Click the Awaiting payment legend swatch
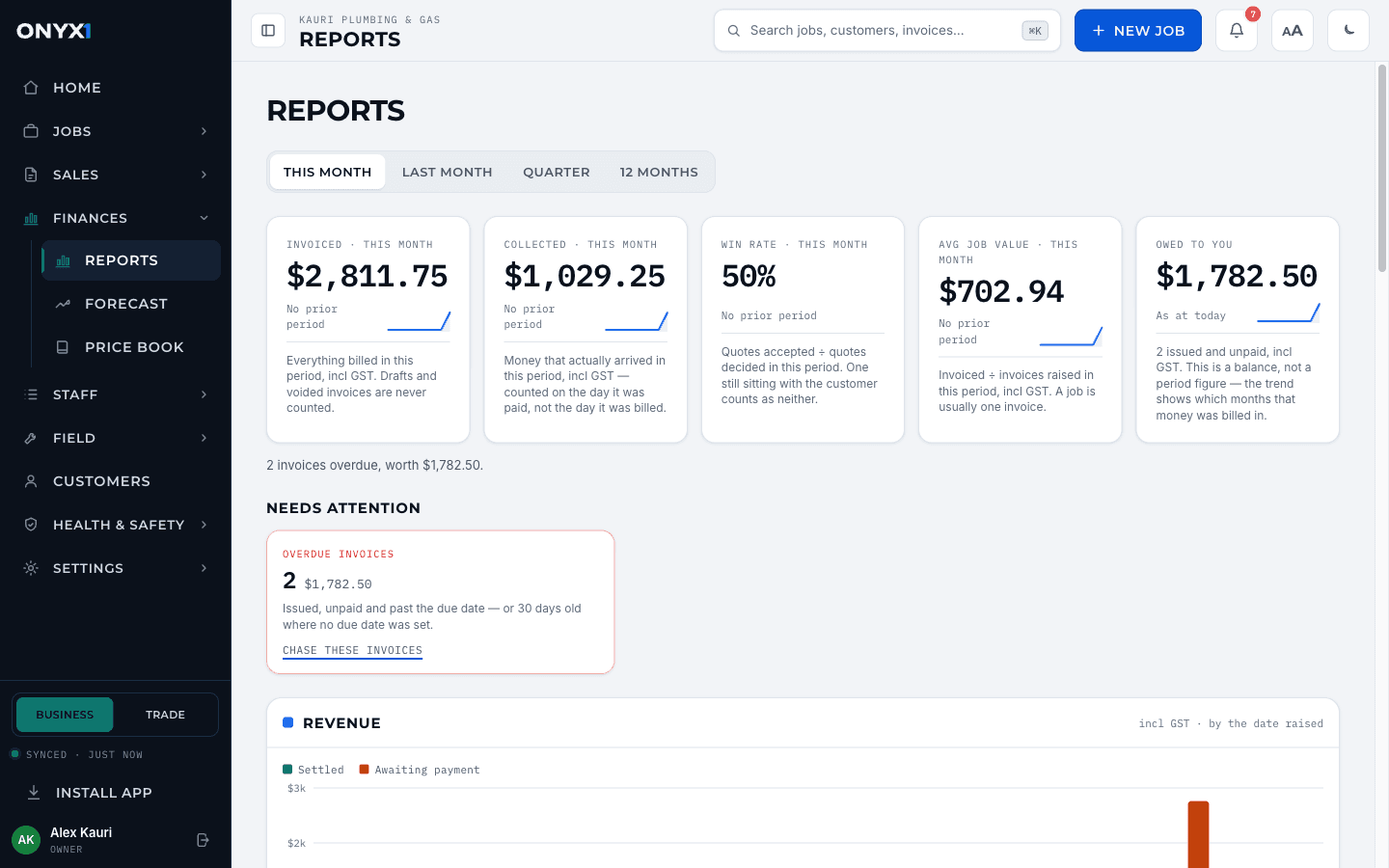1389x868 pixels. [364, 770]
